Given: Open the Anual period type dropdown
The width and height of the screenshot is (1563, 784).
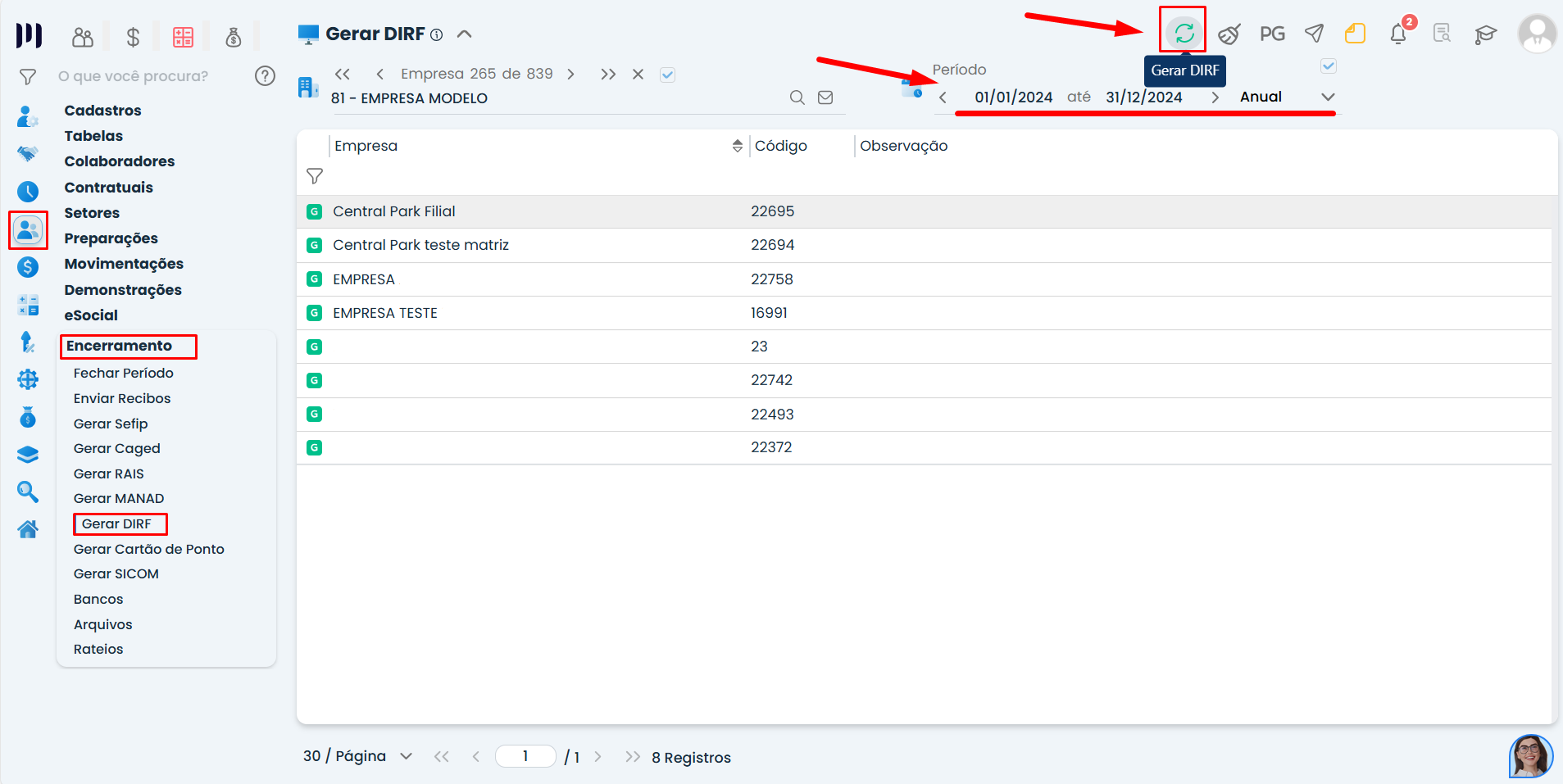Looking at the screenshot, I should 1287,97.
